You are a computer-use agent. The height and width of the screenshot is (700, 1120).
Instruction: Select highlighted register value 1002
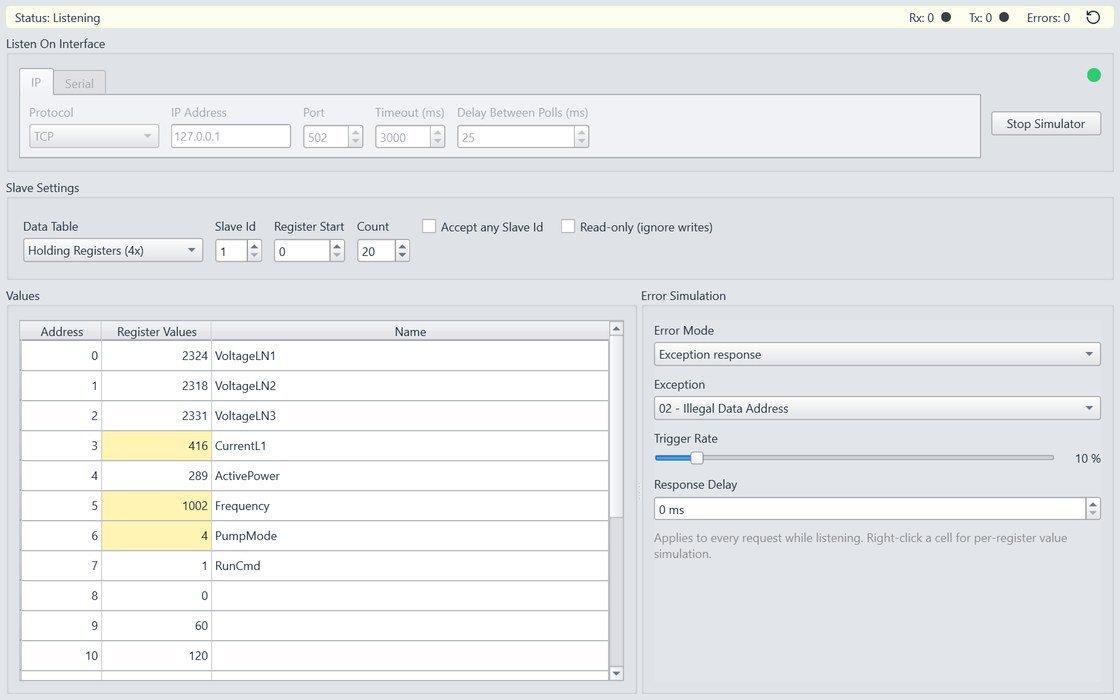click(156, 506)
